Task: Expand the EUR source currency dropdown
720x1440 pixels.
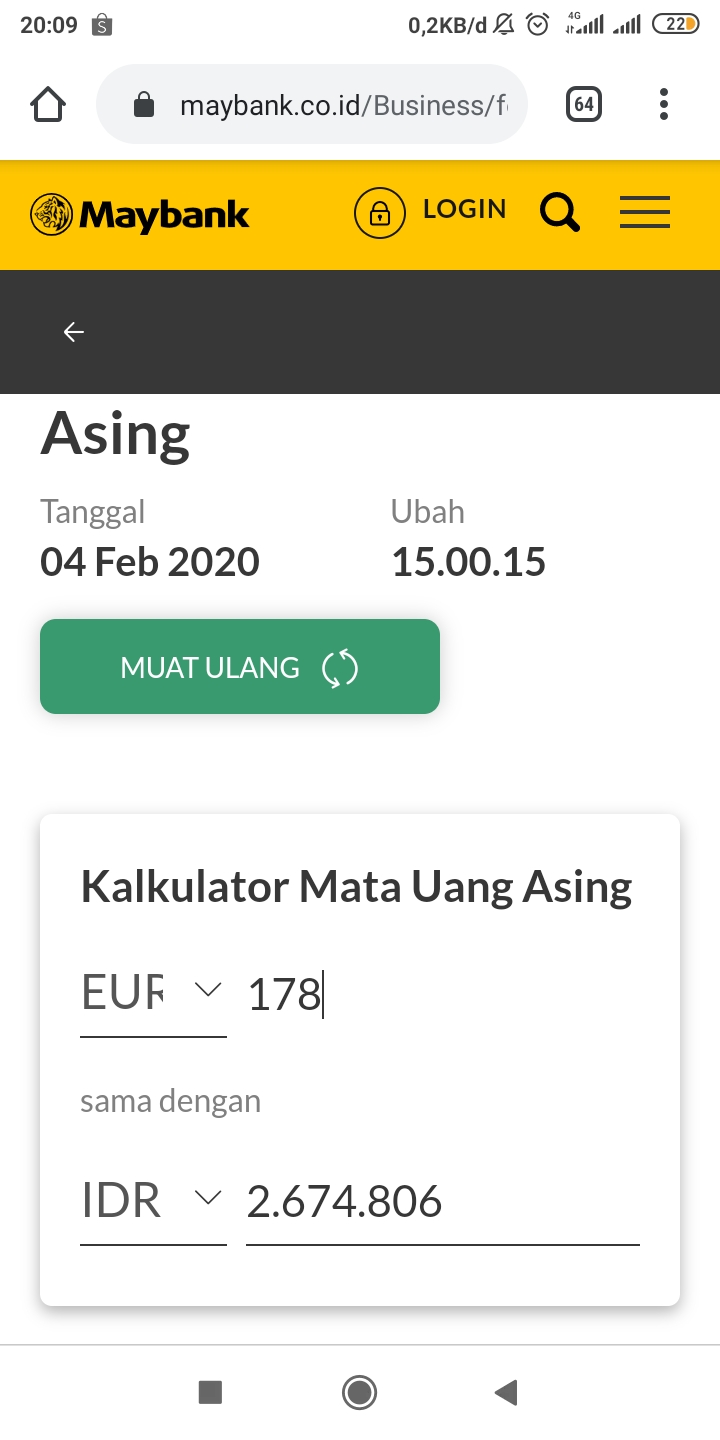Action: [153, 994]
